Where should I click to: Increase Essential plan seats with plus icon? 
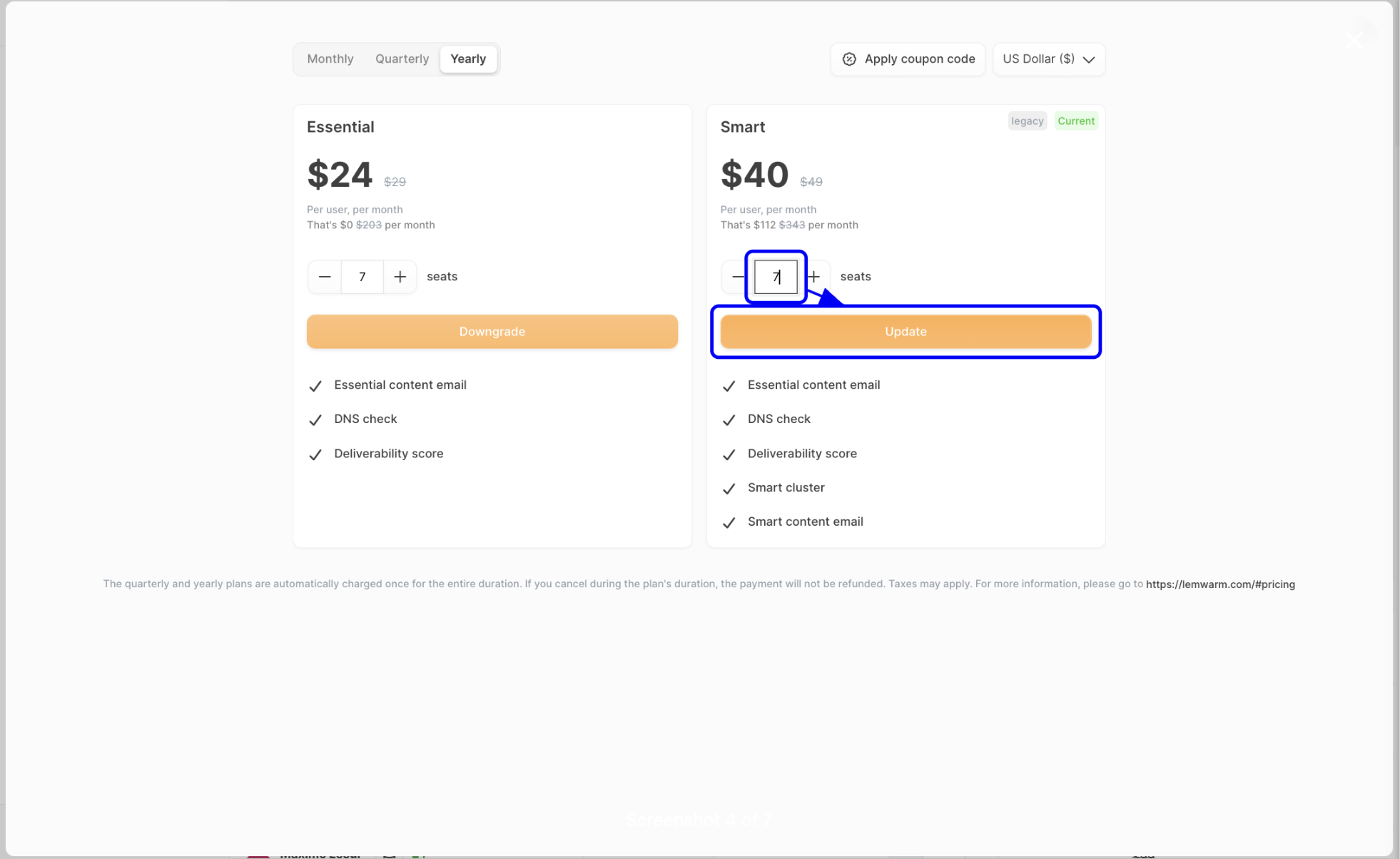(x=400, y=277)
